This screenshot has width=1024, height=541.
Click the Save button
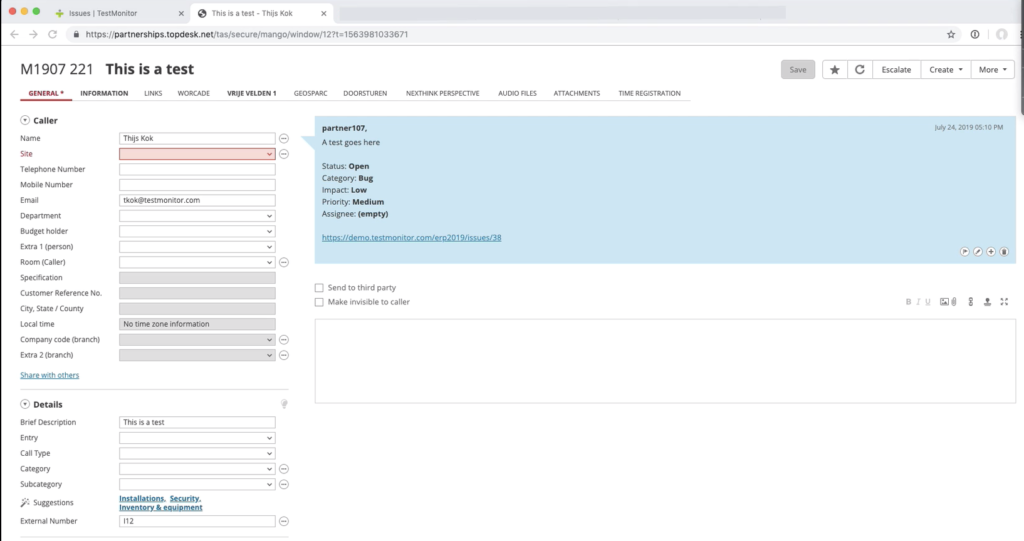point(797,70)
